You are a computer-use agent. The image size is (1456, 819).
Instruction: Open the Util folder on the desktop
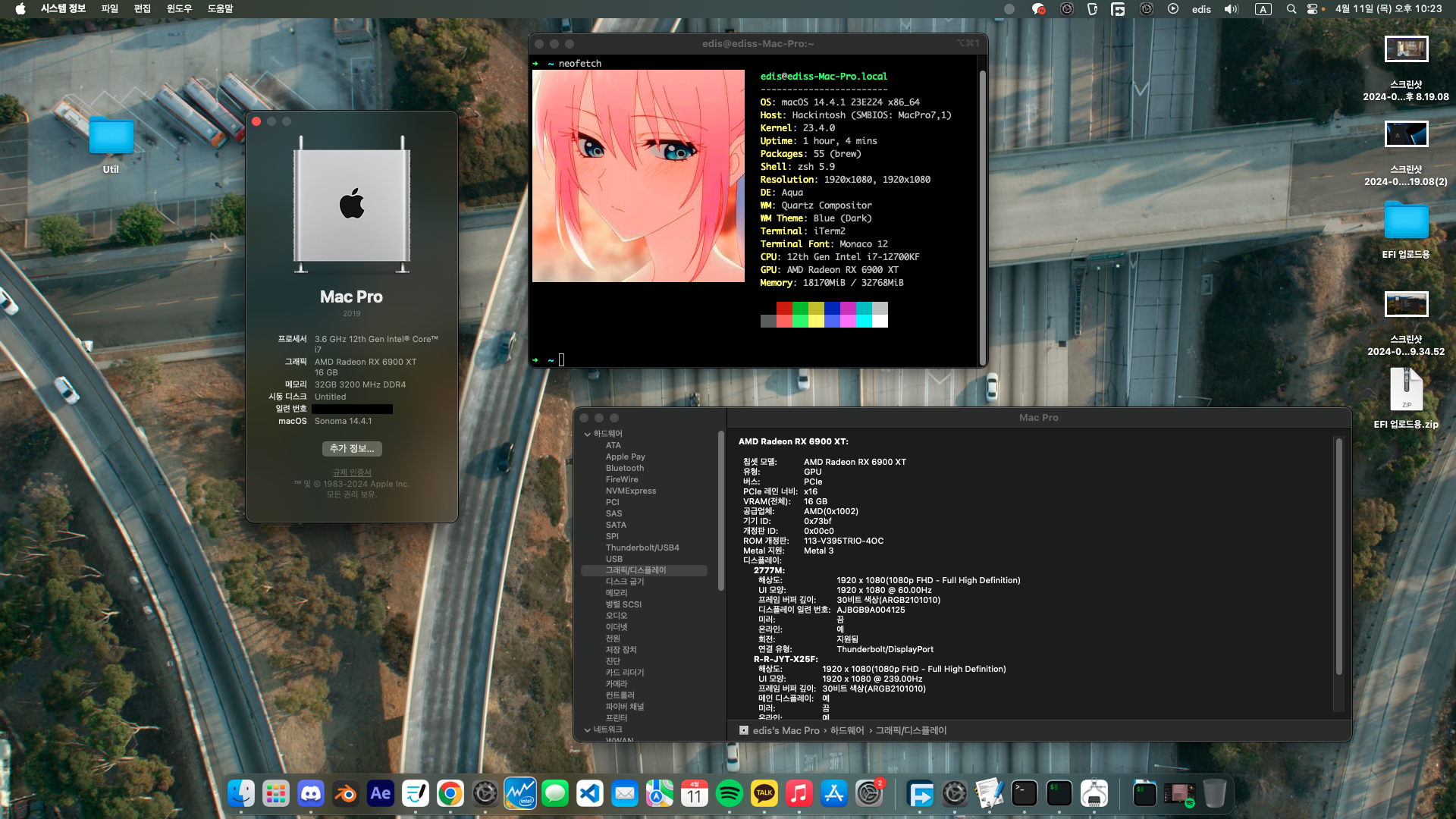coord(111,146)
